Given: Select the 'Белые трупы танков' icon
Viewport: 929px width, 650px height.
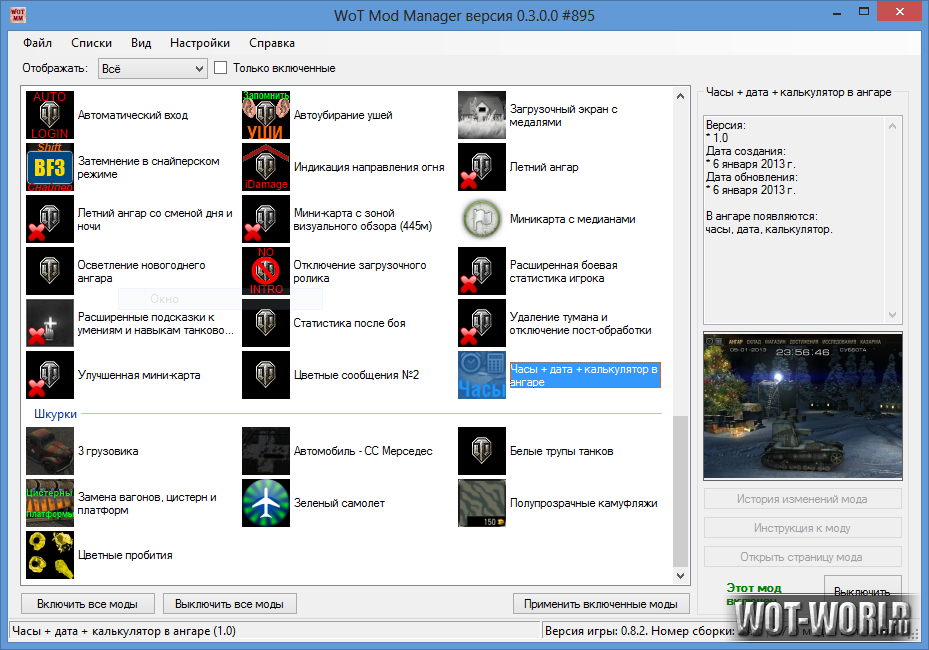Looking at the screenshot, I should 482,451.
